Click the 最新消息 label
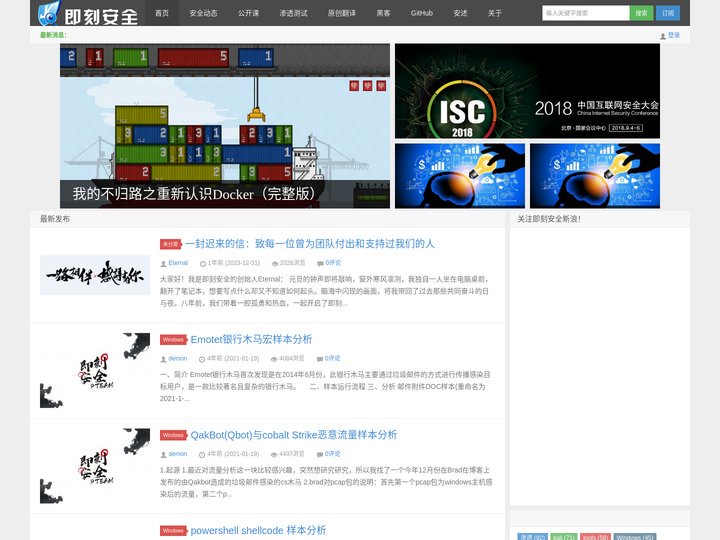Screen dimensions: 720x540 click(53, 35)
